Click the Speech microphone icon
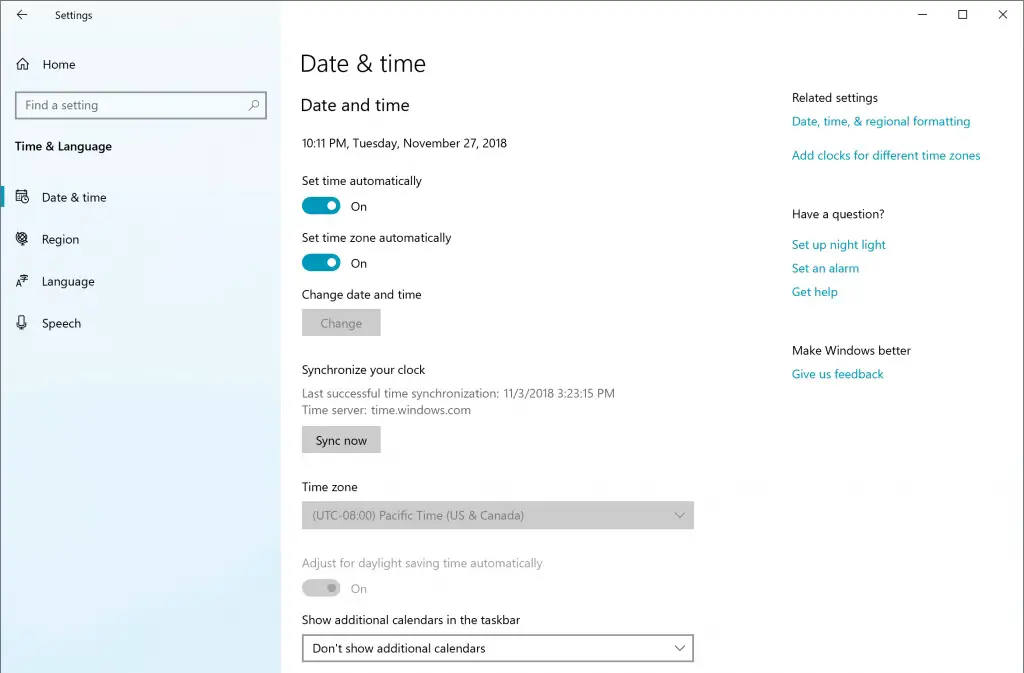Image resolution: width=1024 pixels, height=673 pixels. tap(22, 322)
